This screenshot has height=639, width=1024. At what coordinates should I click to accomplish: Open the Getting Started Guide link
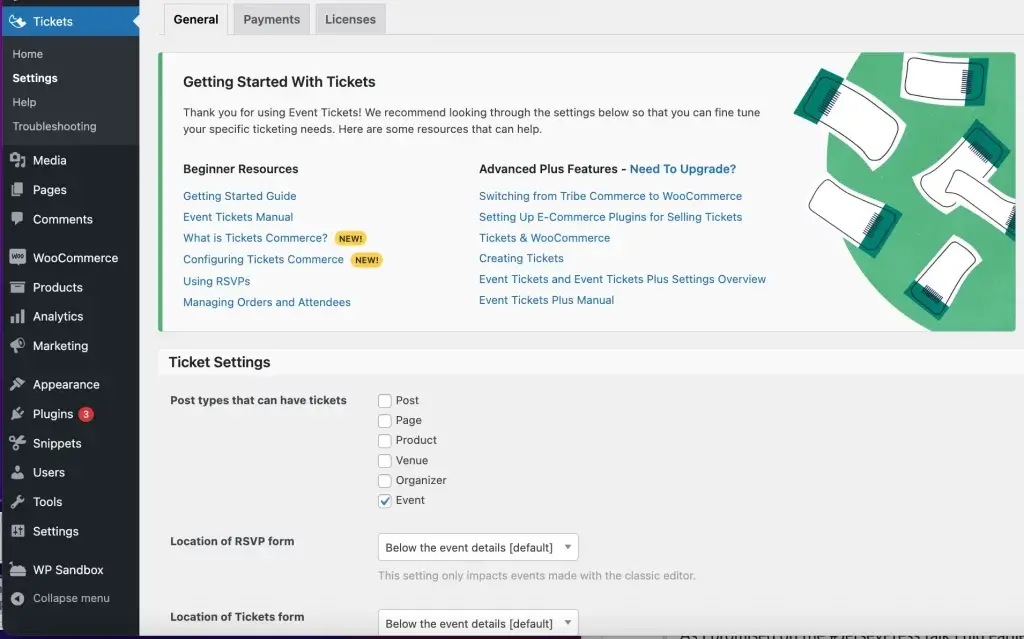click(240, 196)
